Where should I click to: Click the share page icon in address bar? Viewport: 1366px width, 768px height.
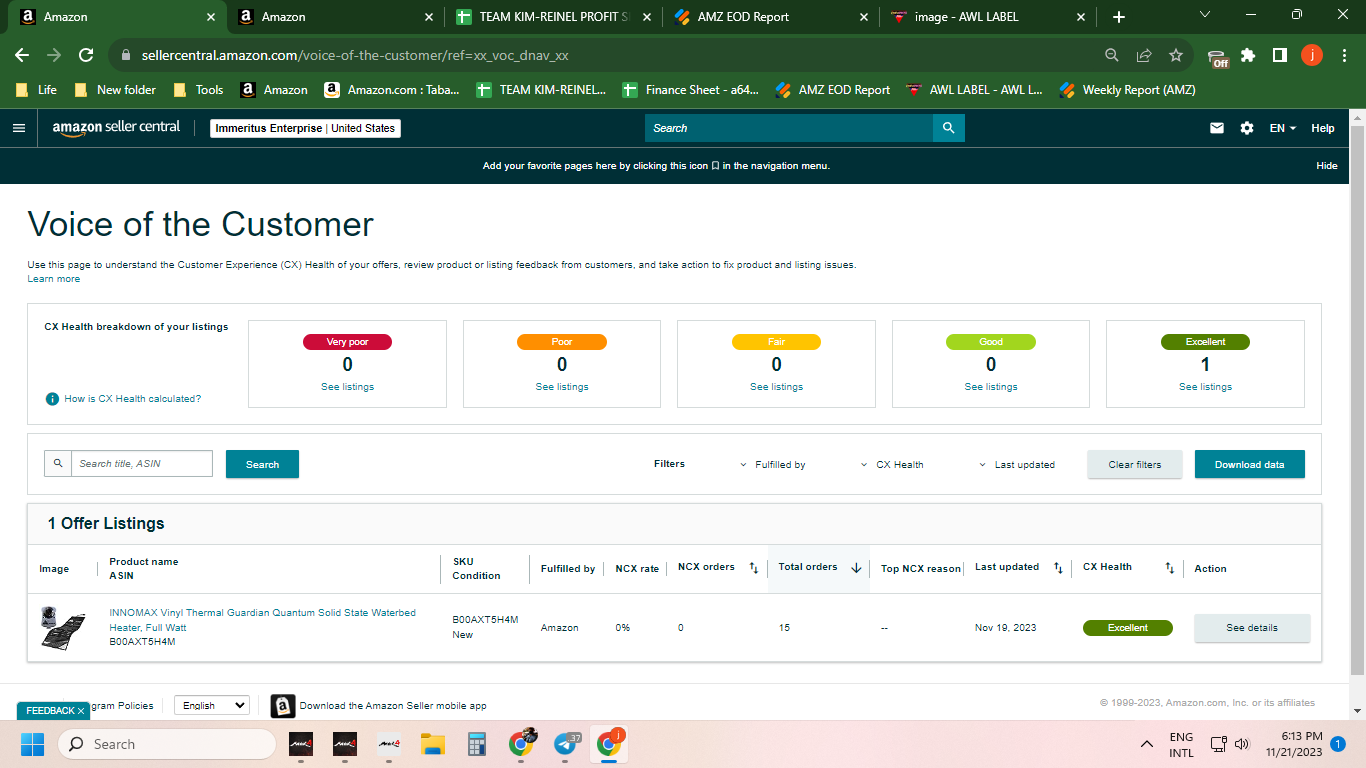(x=1144, y=55)
